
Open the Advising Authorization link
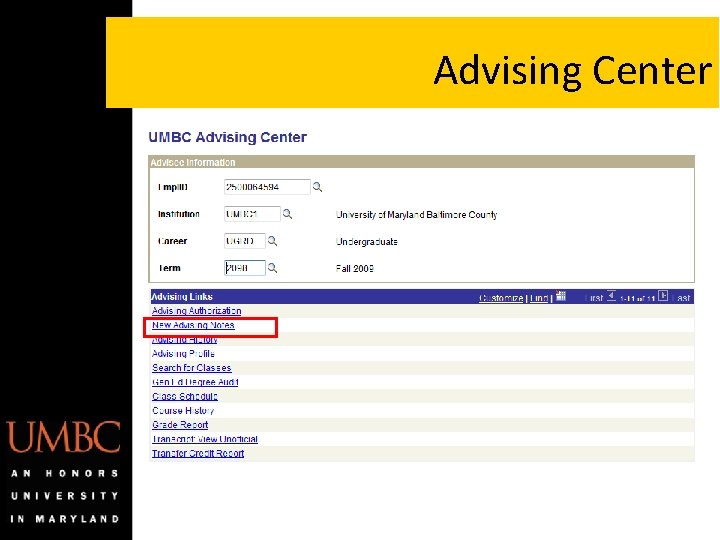(197, 311)
